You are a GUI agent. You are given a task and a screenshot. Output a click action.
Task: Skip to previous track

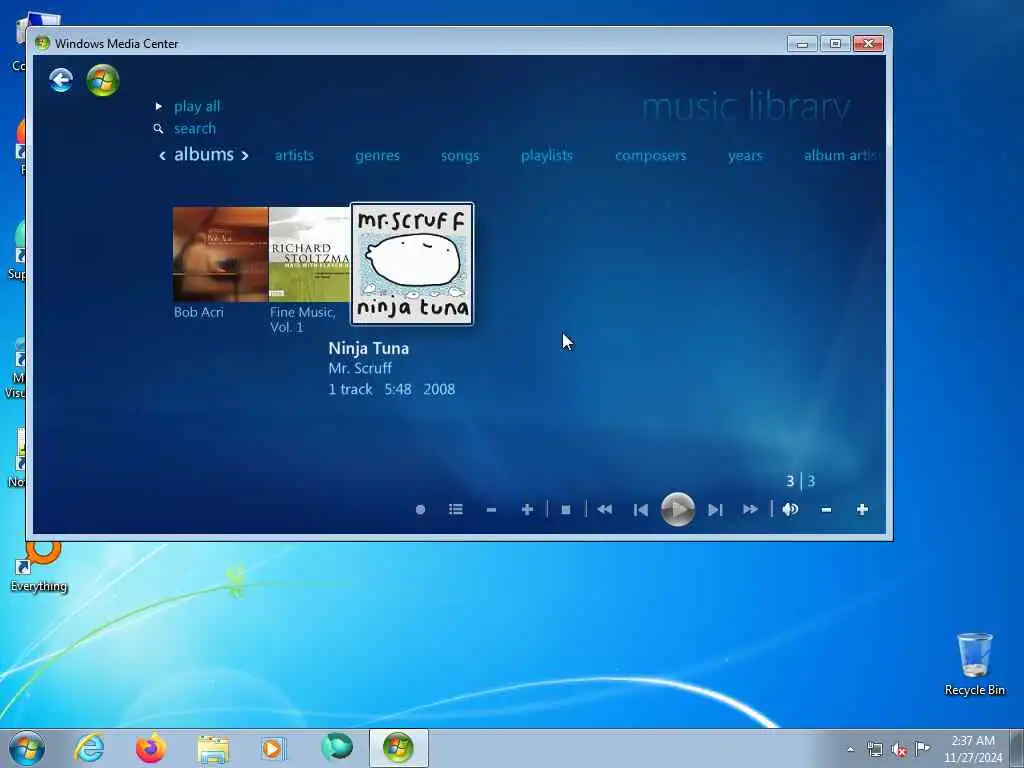point(641,509)
